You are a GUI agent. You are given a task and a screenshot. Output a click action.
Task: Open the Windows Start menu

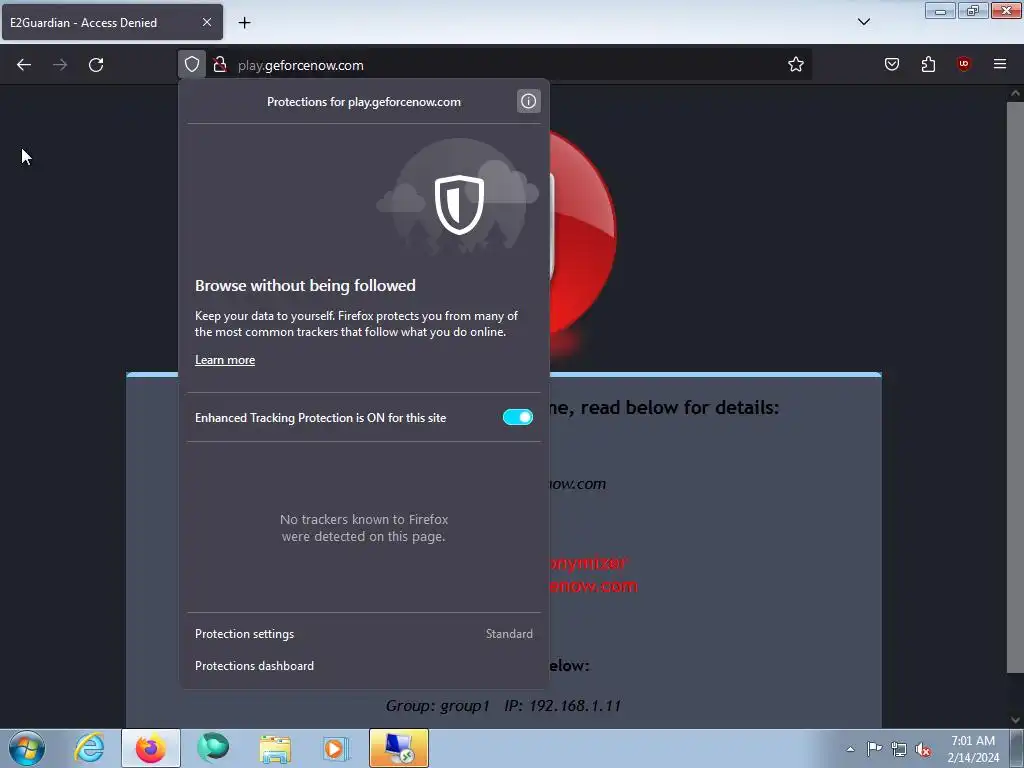click(x=26, y=748)
